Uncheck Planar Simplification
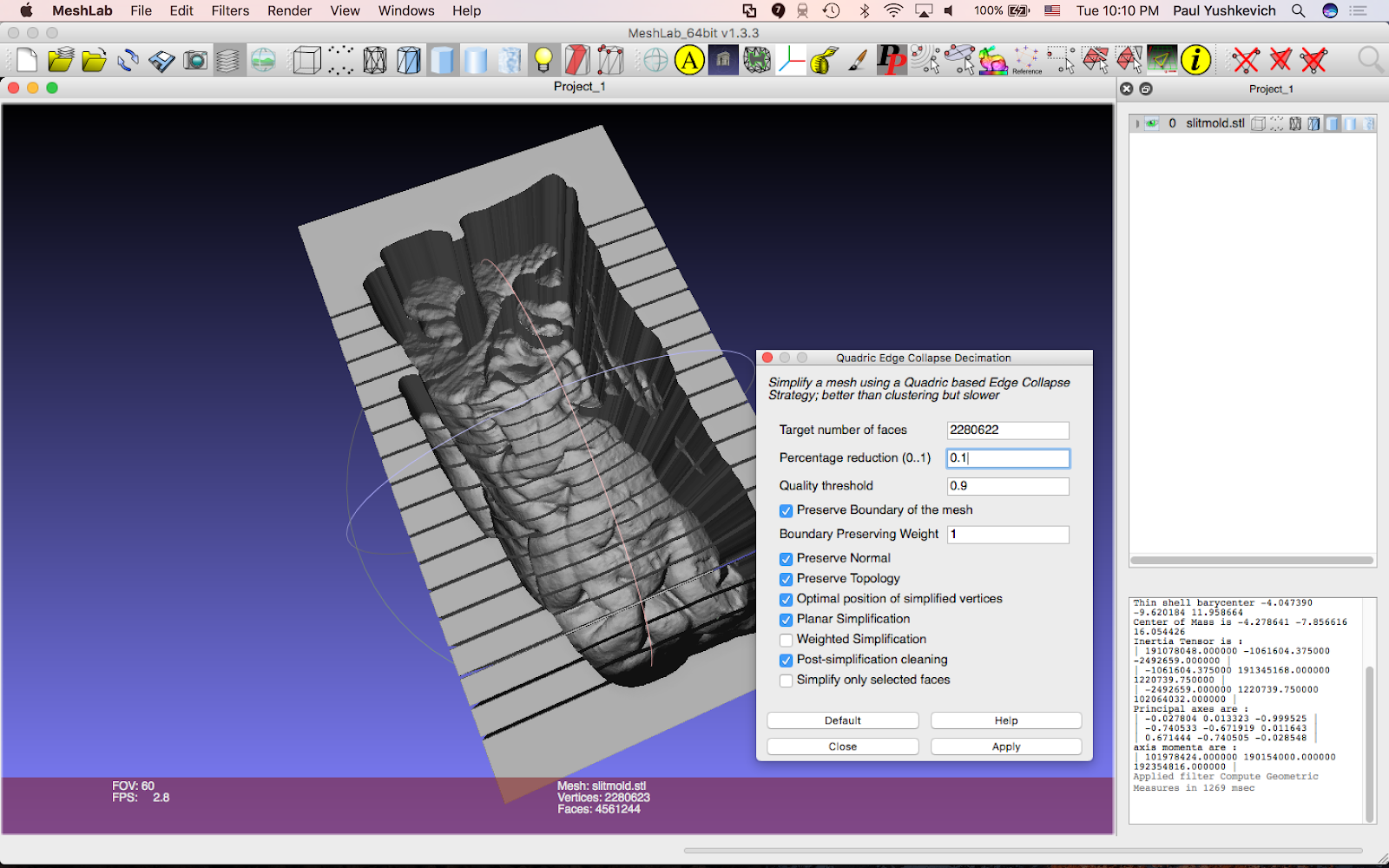1389x868 pixels. click(786, 620)
